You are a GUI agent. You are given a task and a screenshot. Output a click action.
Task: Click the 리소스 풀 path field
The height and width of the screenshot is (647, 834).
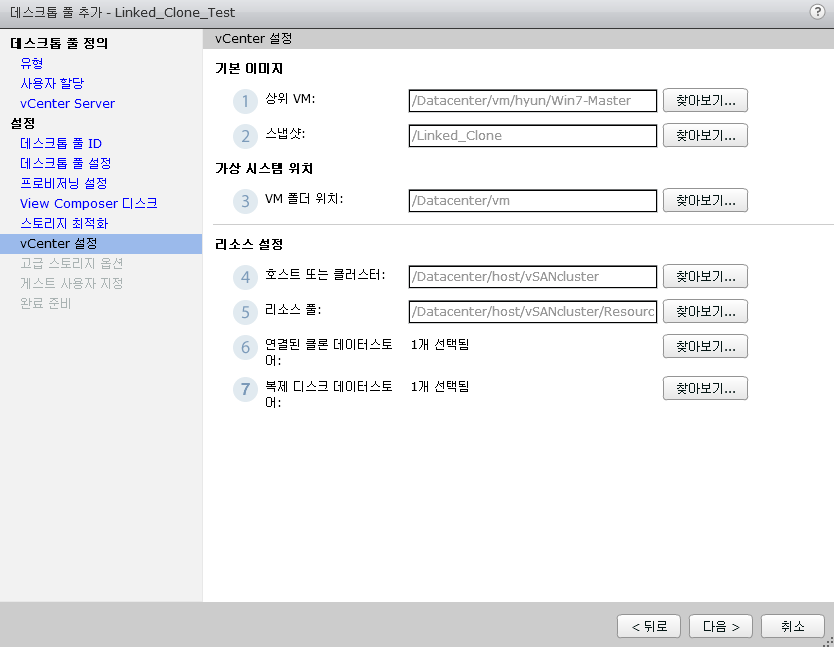[532, 312]
